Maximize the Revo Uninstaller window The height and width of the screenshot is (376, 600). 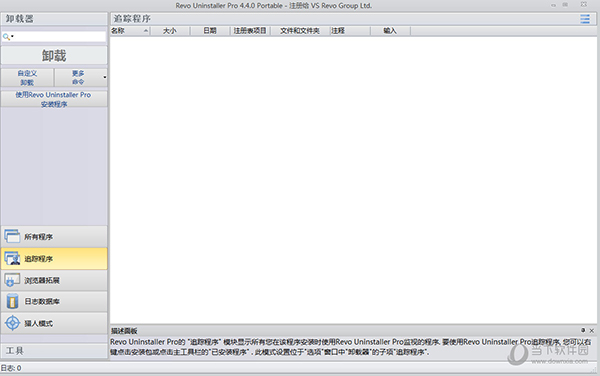point(565,5)
